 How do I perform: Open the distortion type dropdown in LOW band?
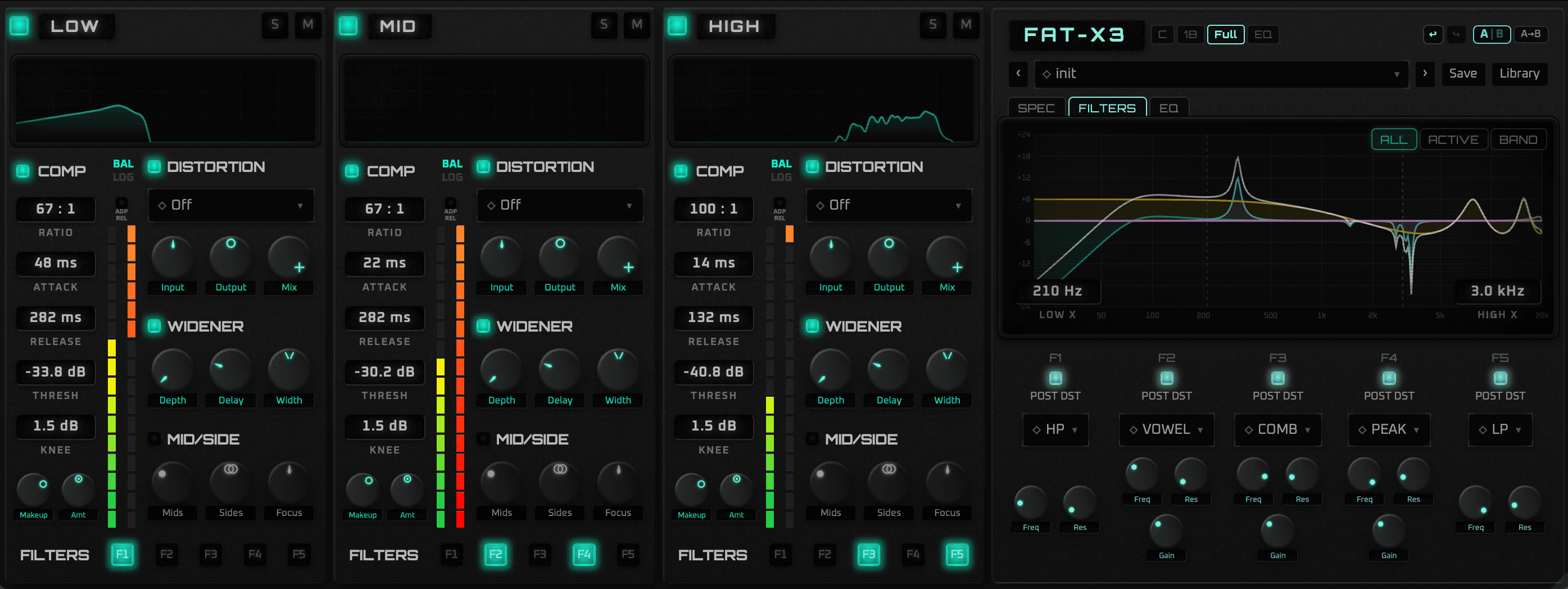pyautogui.click(x=230, y=205)
